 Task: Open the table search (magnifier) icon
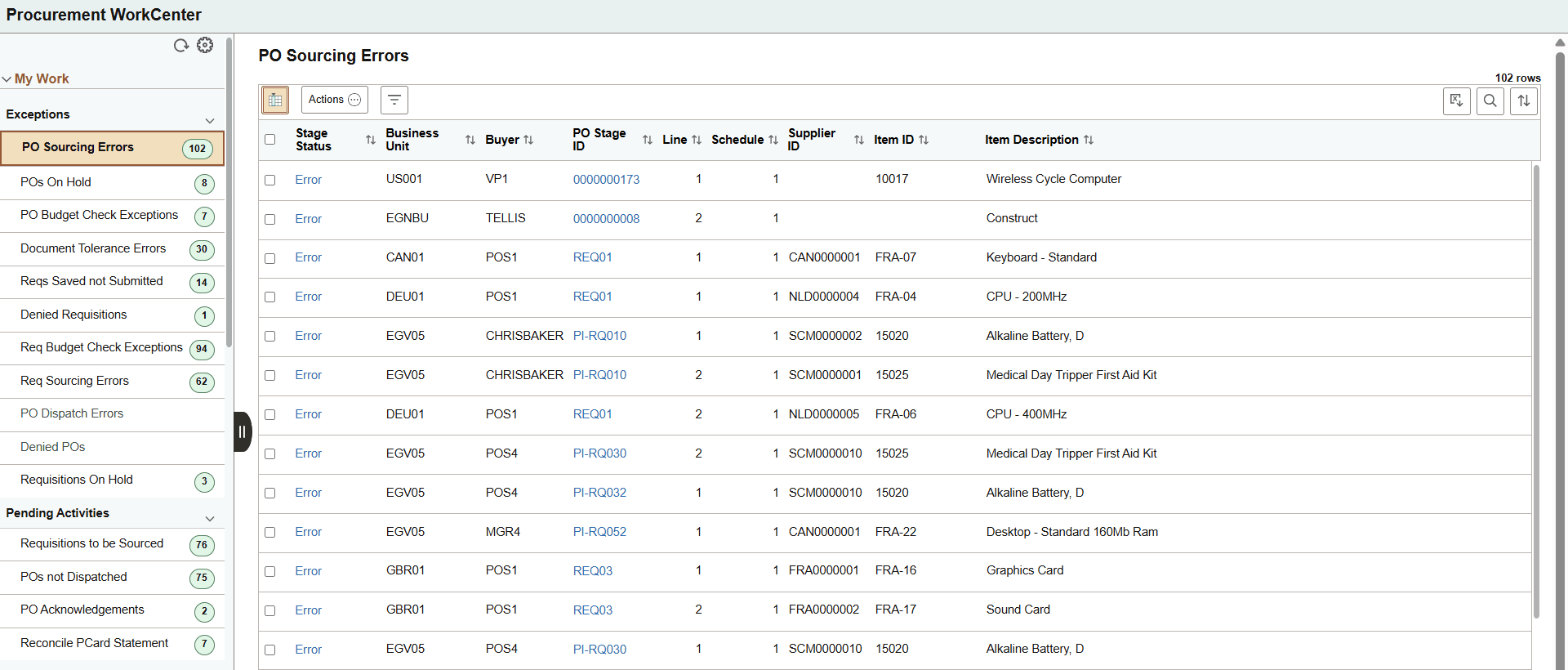pos(1490,100)
